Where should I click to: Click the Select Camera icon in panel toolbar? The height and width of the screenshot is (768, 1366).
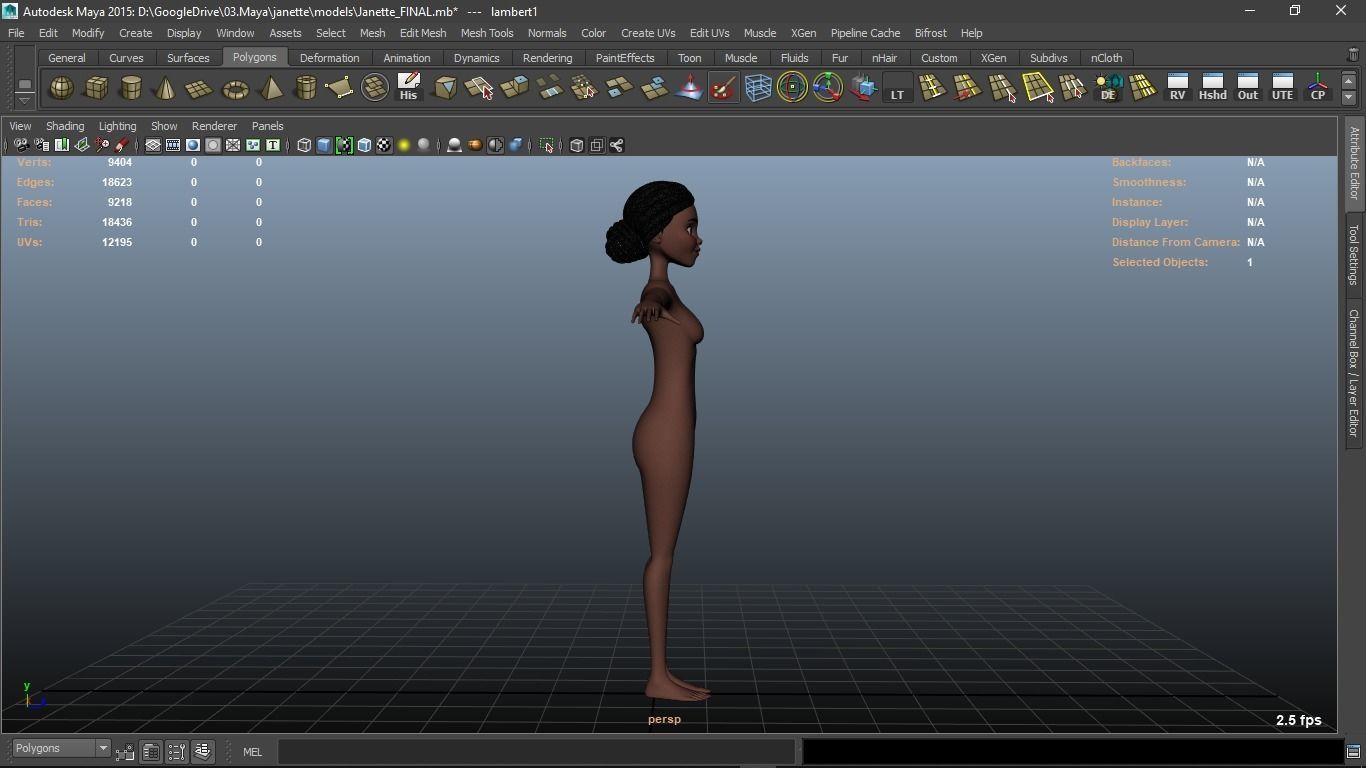21,146
